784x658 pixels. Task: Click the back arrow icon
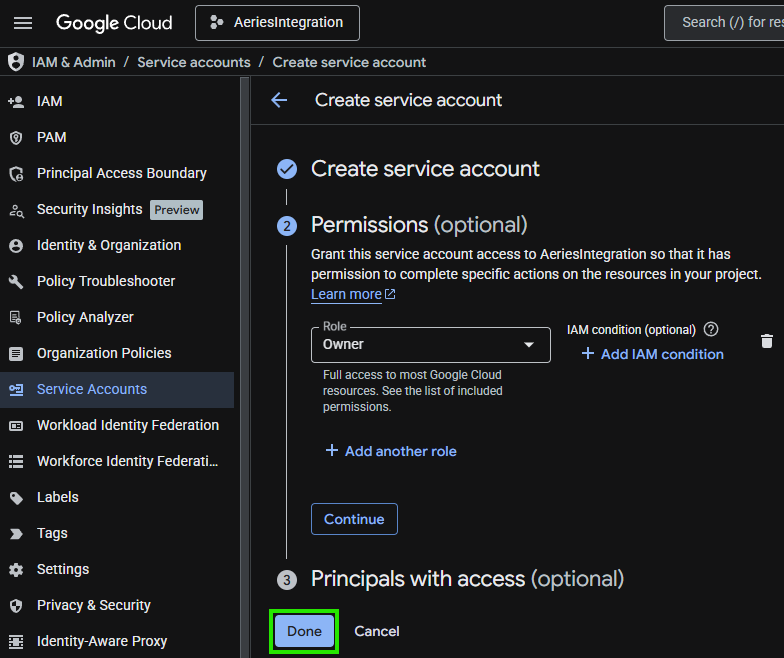click(x=279, y=100)
